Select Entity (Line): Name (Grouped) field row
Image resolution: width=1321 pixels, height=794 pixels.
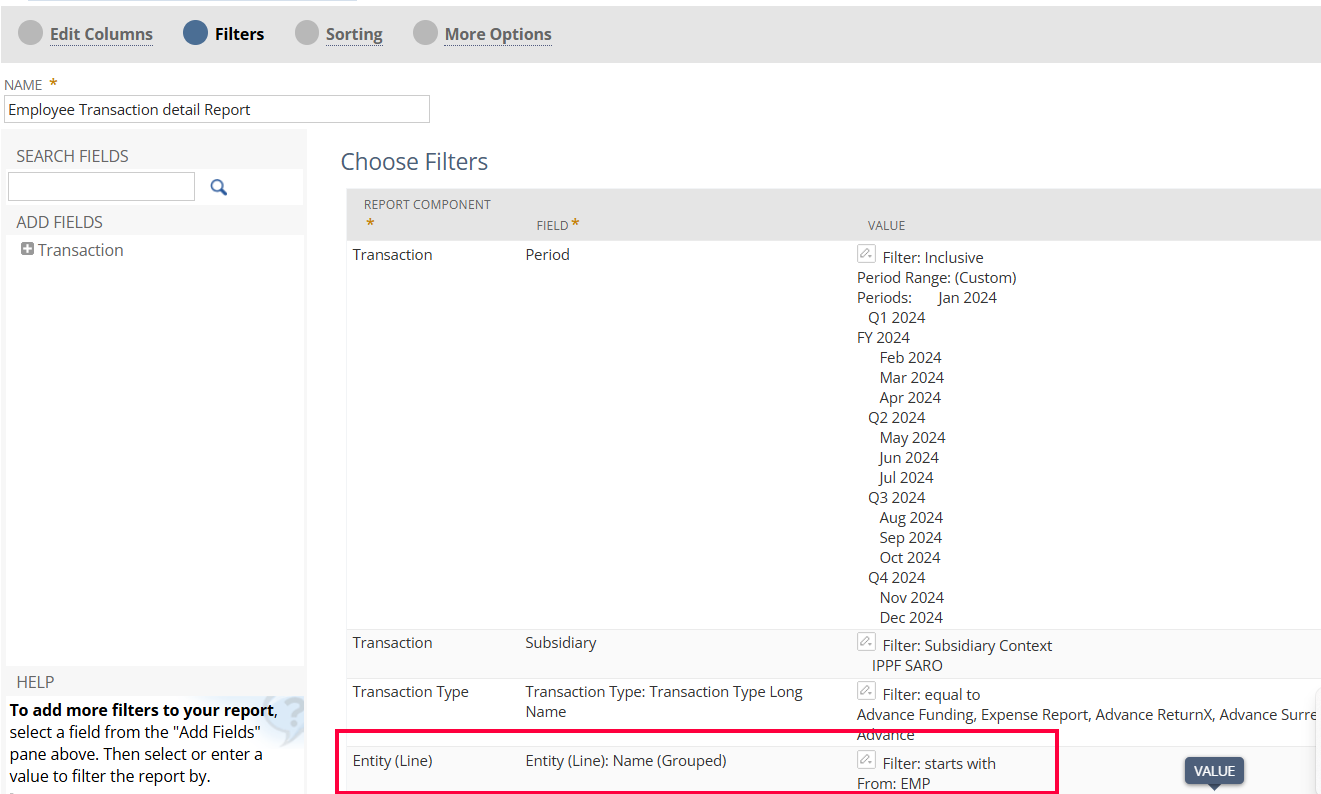tap(625, 761)
